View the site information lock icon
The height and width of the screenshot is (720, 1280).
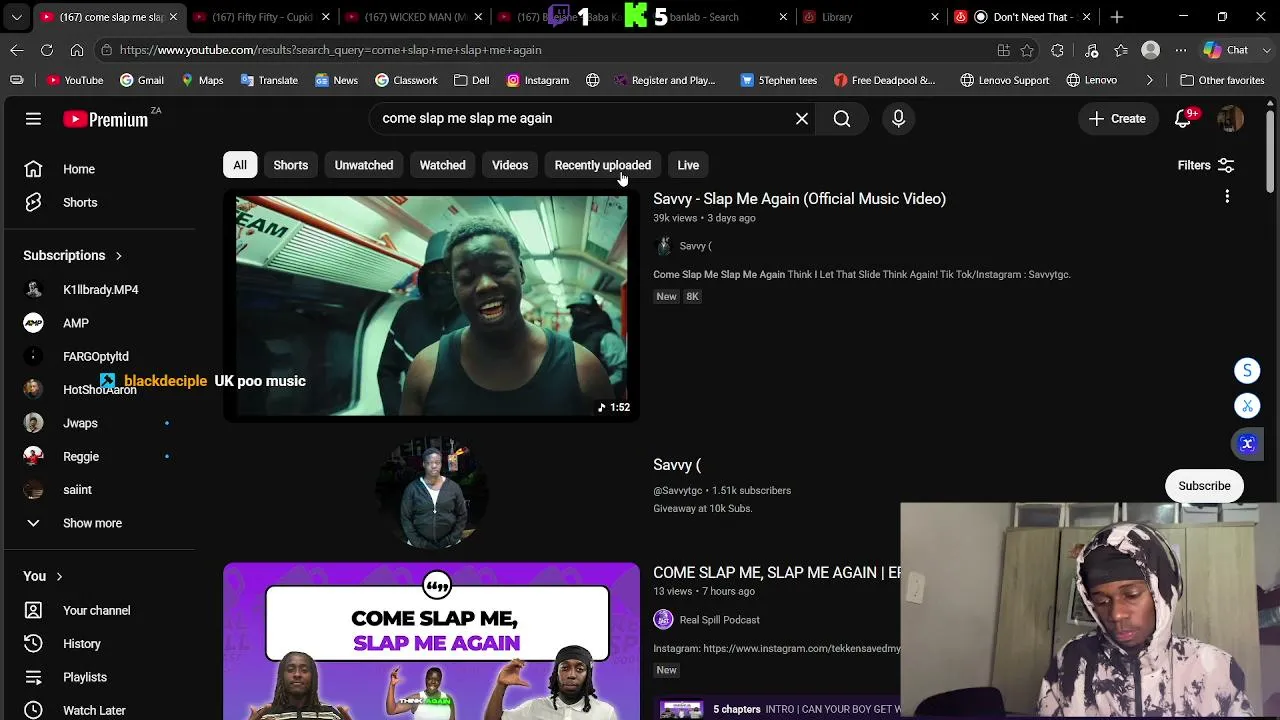click(x=106, y=50)
